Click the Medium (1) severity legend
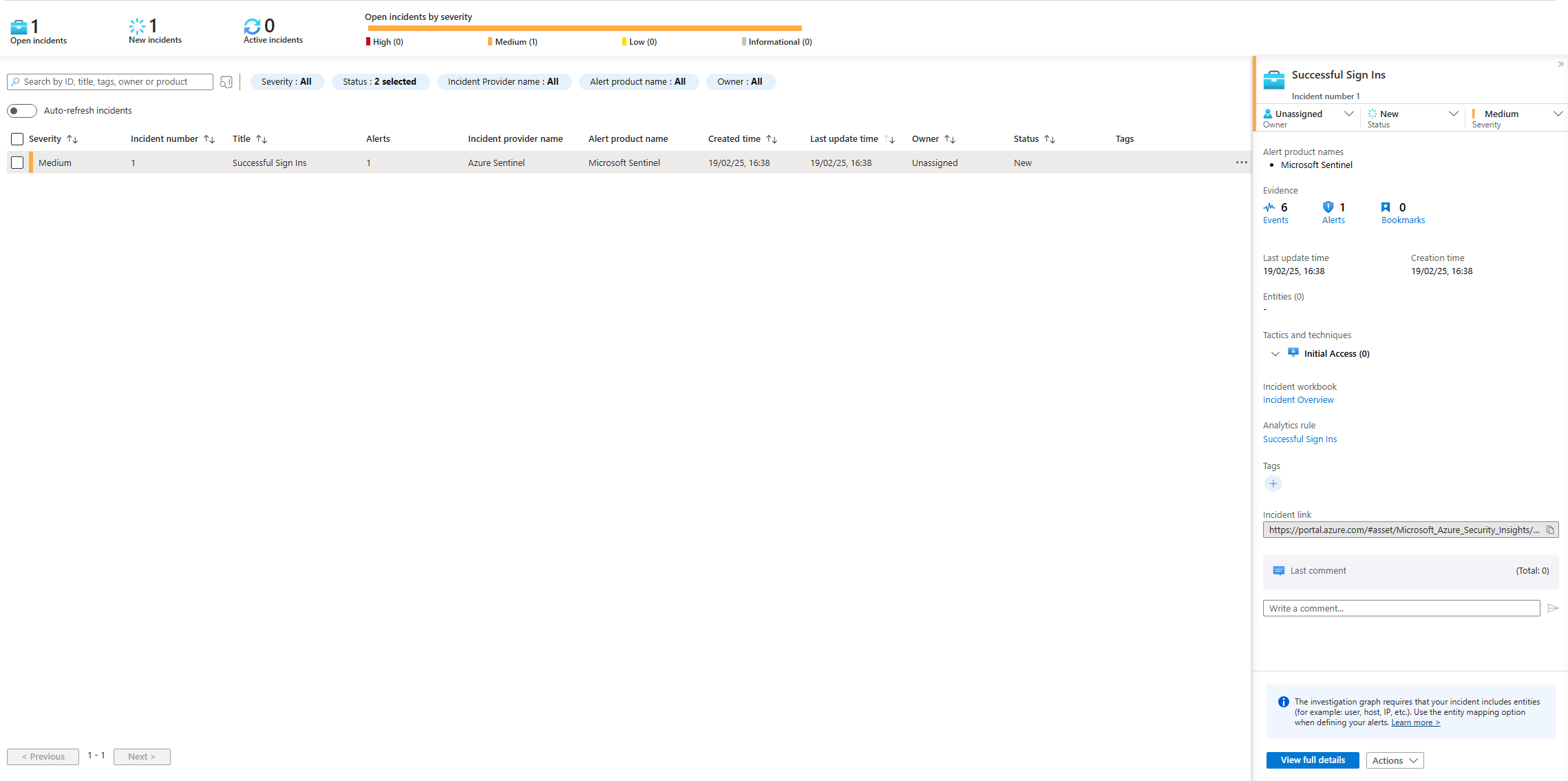Image resolution: width=1568 pixels, height=781 pixels. (x=513, y=42)
